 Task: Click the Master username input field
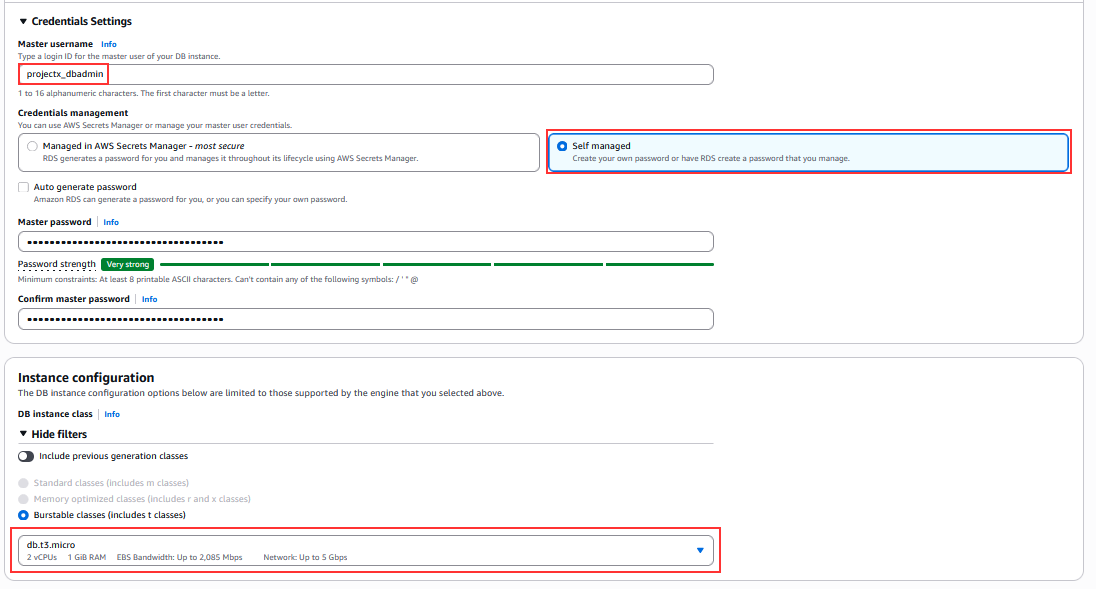click(x=366, y=75)
